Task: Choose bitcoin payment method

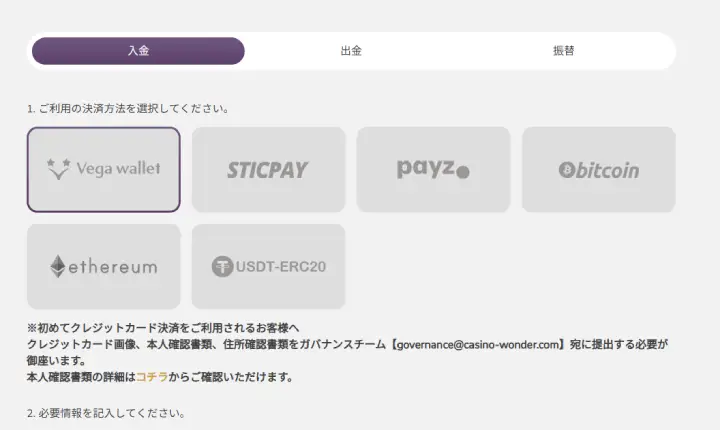Action: click(598, 170)
